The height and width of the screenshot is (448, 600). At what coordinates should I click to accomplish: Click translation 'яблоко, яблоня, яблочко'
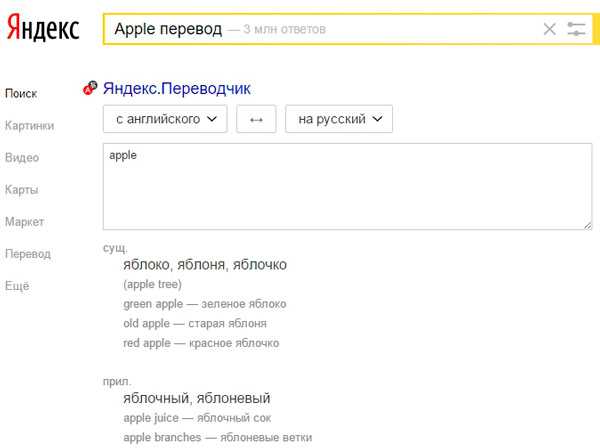(x=205, y=265)
